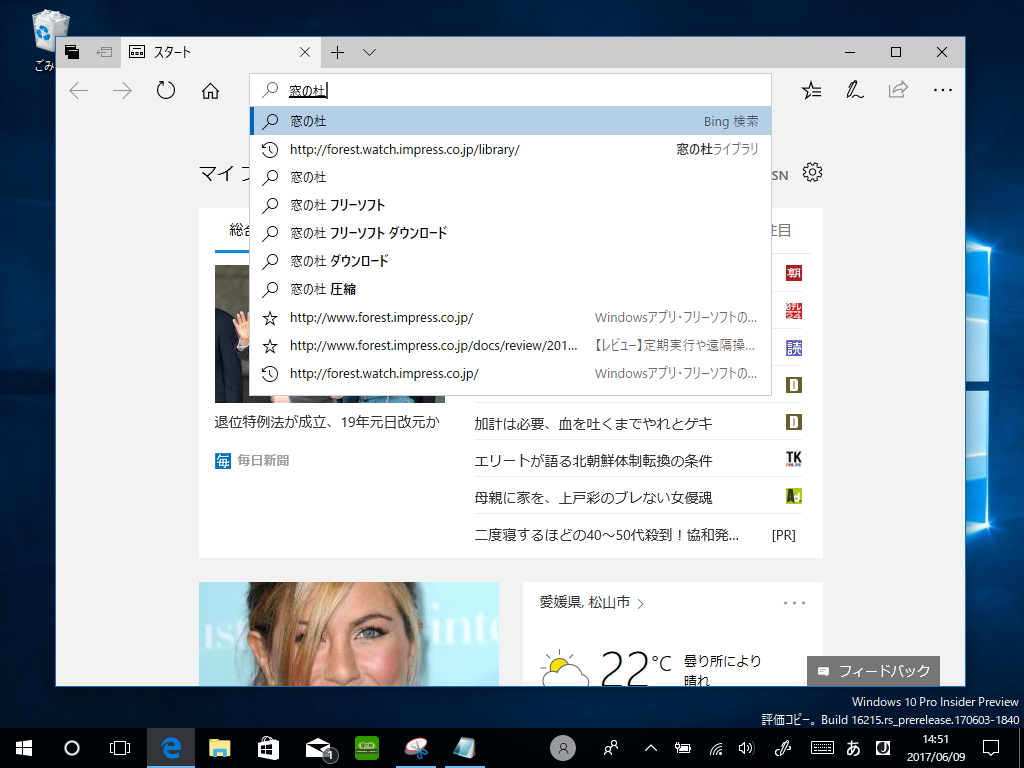Click the volume icon in the system tray
Screen dimensions: 1024x768
(748, 747)
